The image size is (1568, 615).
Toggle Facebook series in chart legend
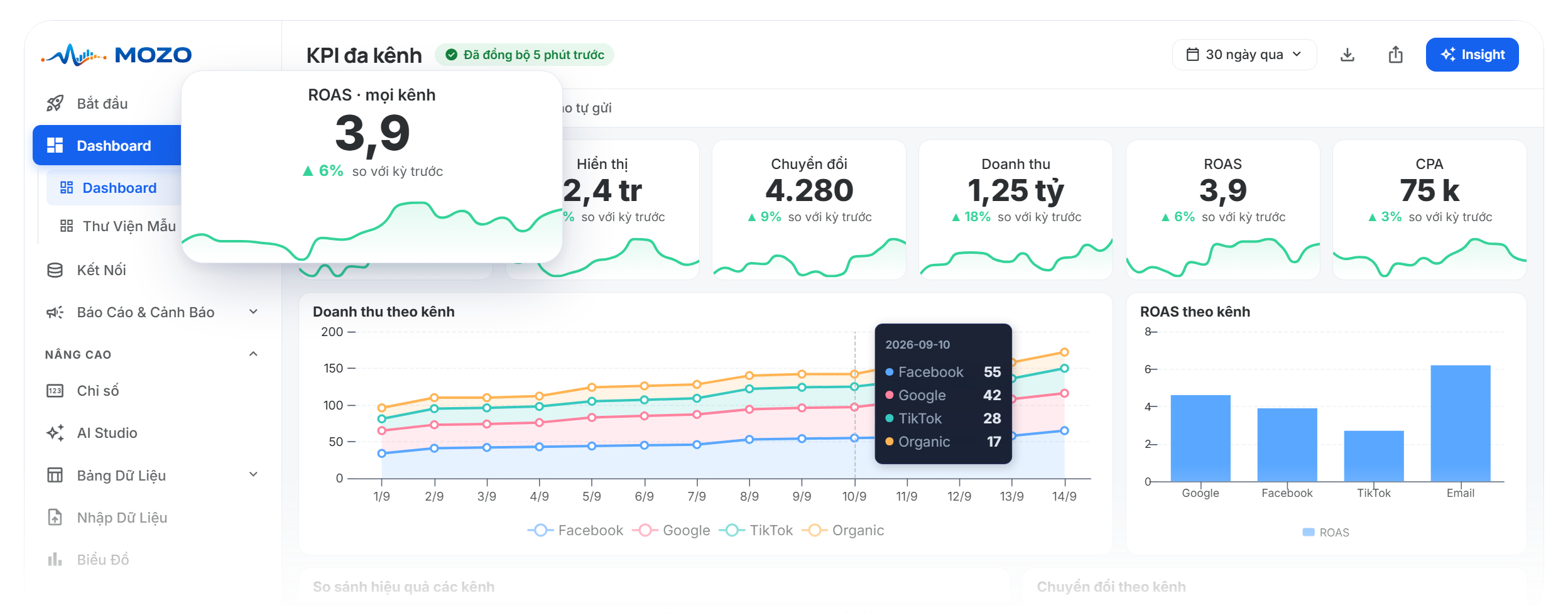[x=575, y=530]
